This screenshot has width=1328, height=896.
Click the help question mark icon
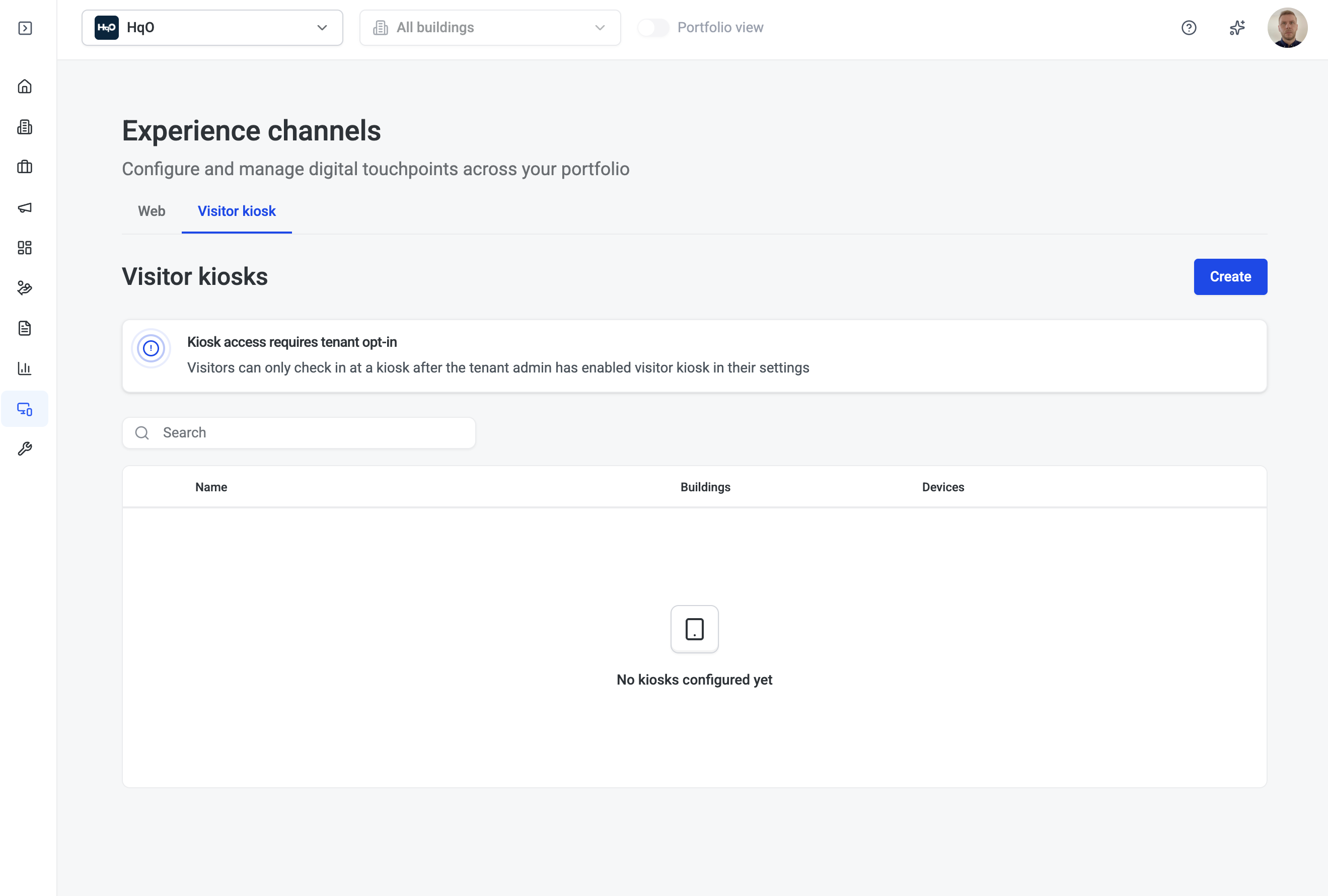coord(1189,27)
